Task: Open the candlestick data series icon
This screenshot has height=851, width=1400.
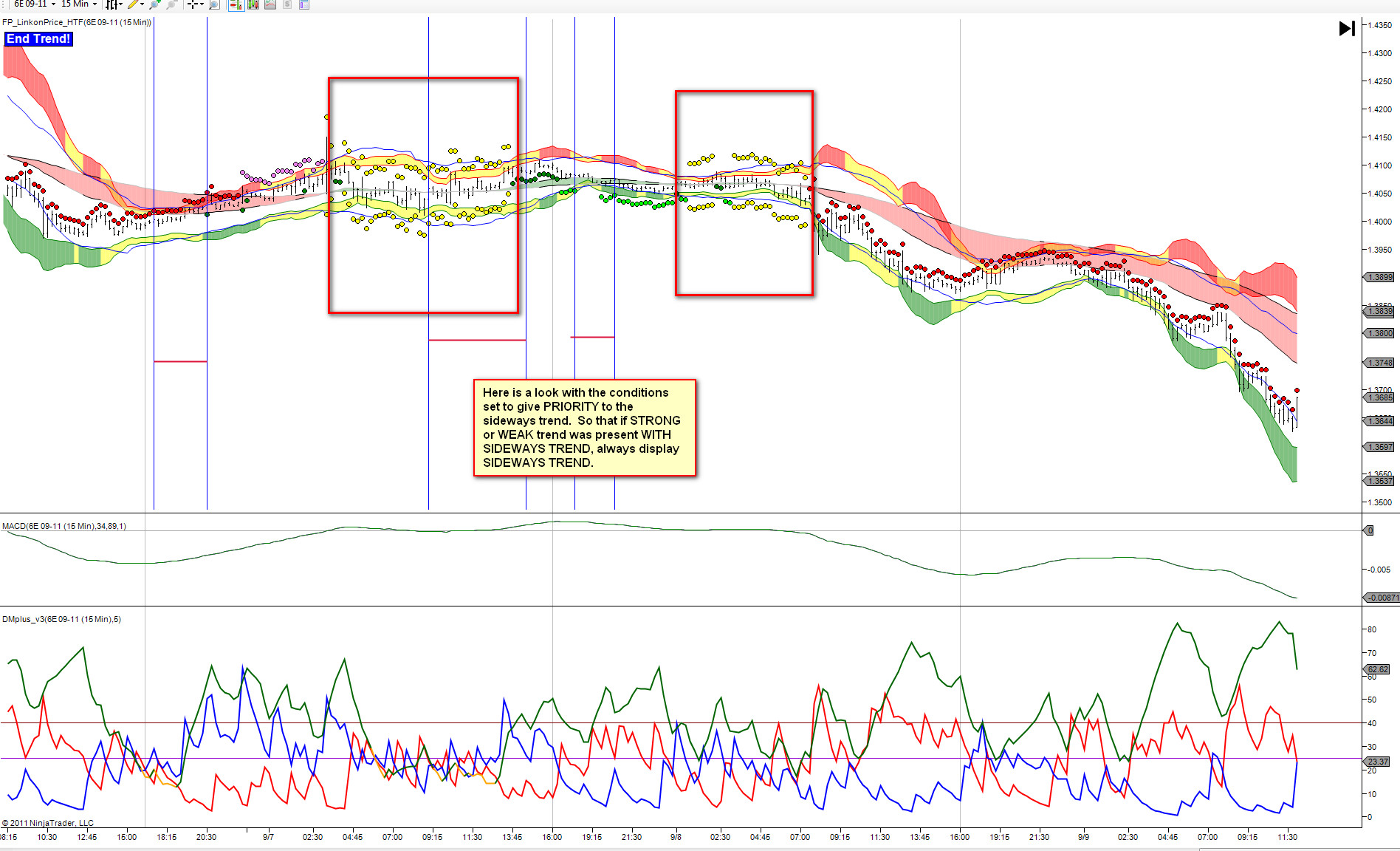Action: coord(253,4)
